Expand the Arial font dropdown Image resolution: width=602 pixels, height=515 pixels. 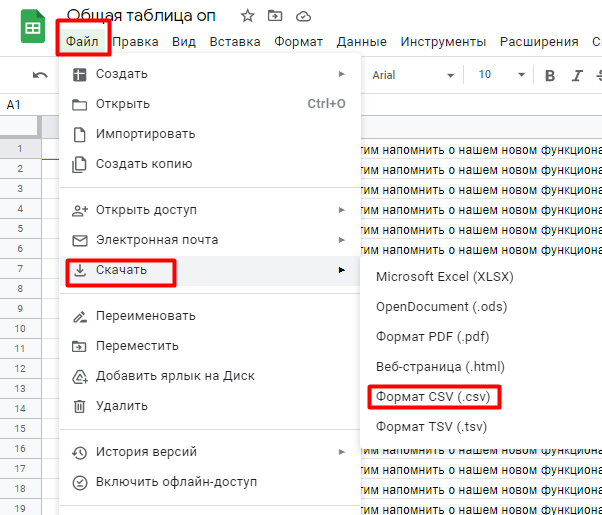(413, 75)
